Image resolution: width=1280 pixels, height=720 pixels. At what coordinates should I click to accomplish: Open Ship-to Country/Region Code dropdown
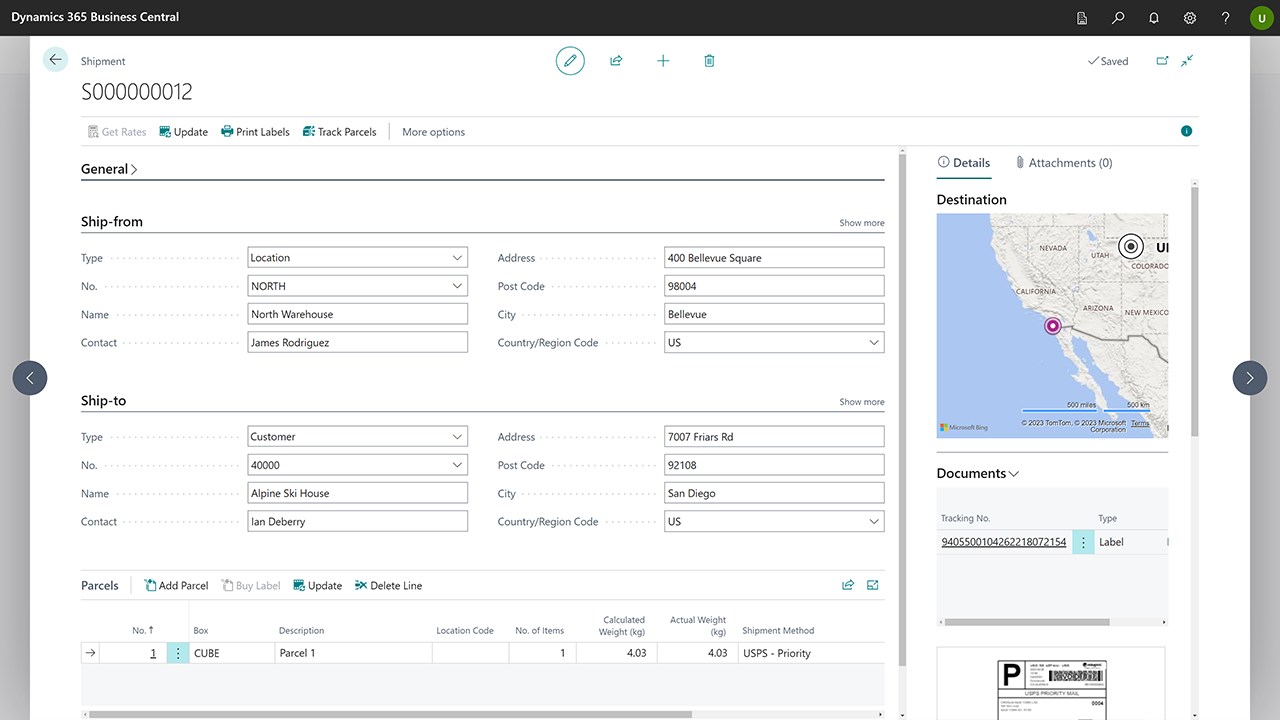875,521
